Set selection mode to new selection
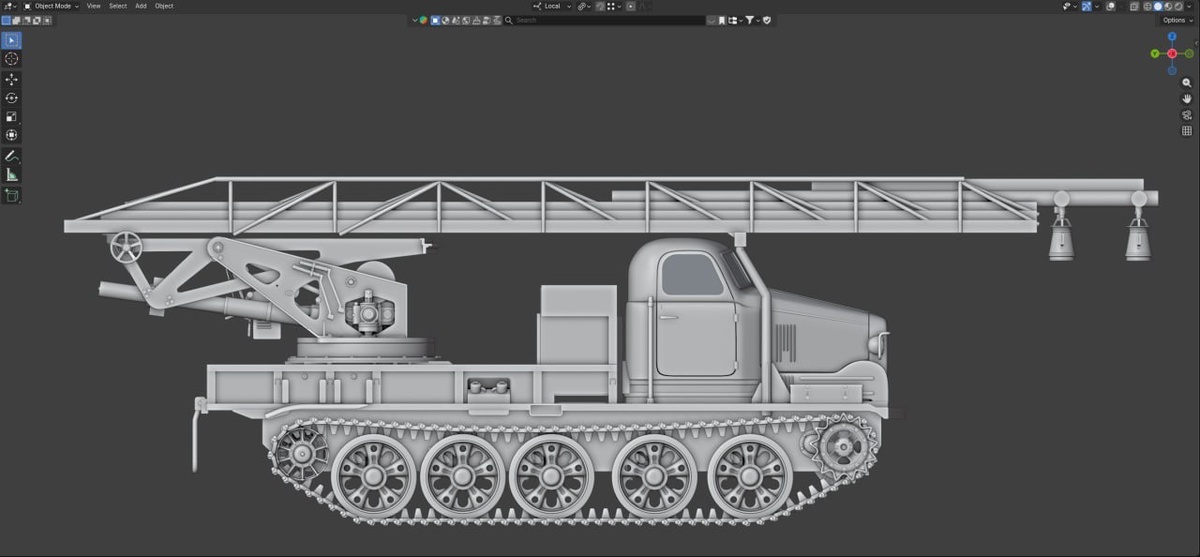Screen dimensions: 1200x557 (6, 20)
